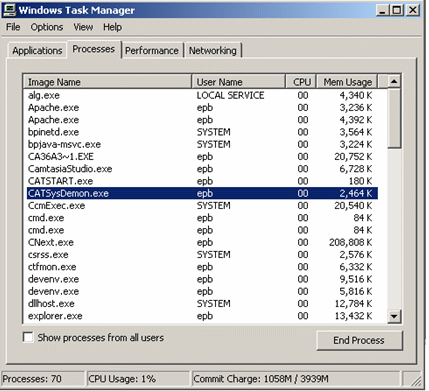Open the Options menu
This screenshot has height=391, width=429.
pyautogui.click(x=47, y=27)
